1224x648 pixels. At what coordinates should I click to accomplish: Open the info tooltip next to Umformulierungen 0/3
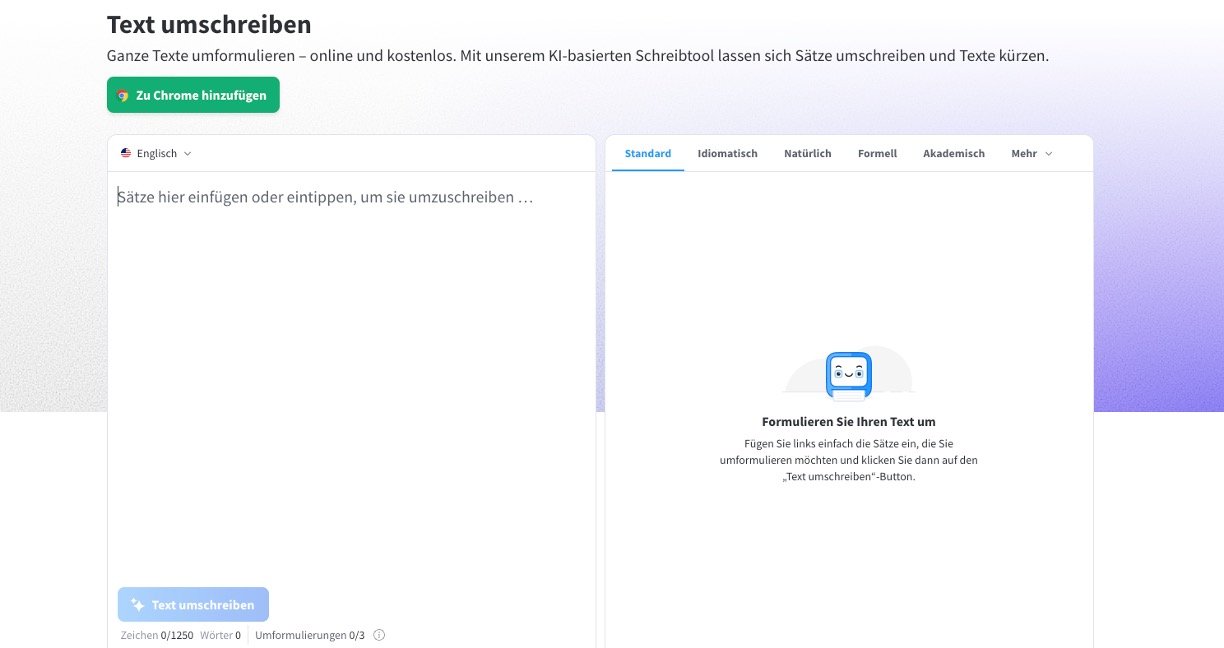(378, 635)
